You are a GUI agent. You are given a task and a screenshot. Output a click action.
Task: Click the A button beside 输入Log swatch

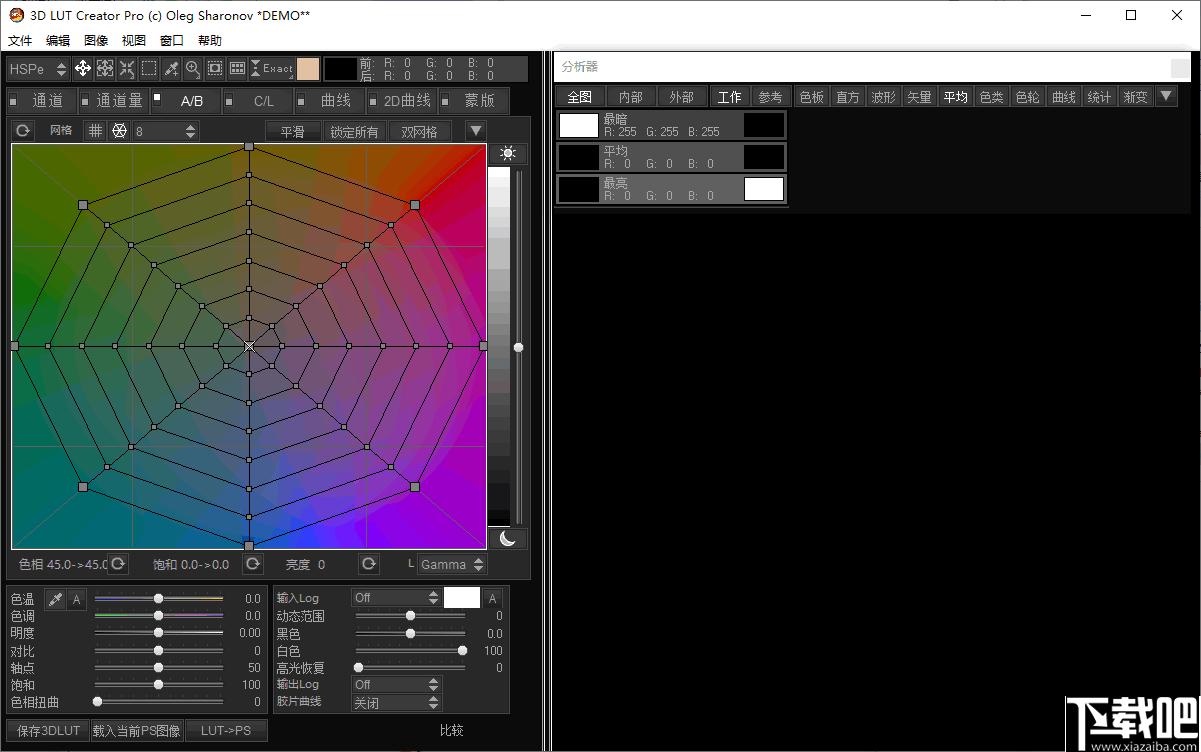click(x=492, y=598)
